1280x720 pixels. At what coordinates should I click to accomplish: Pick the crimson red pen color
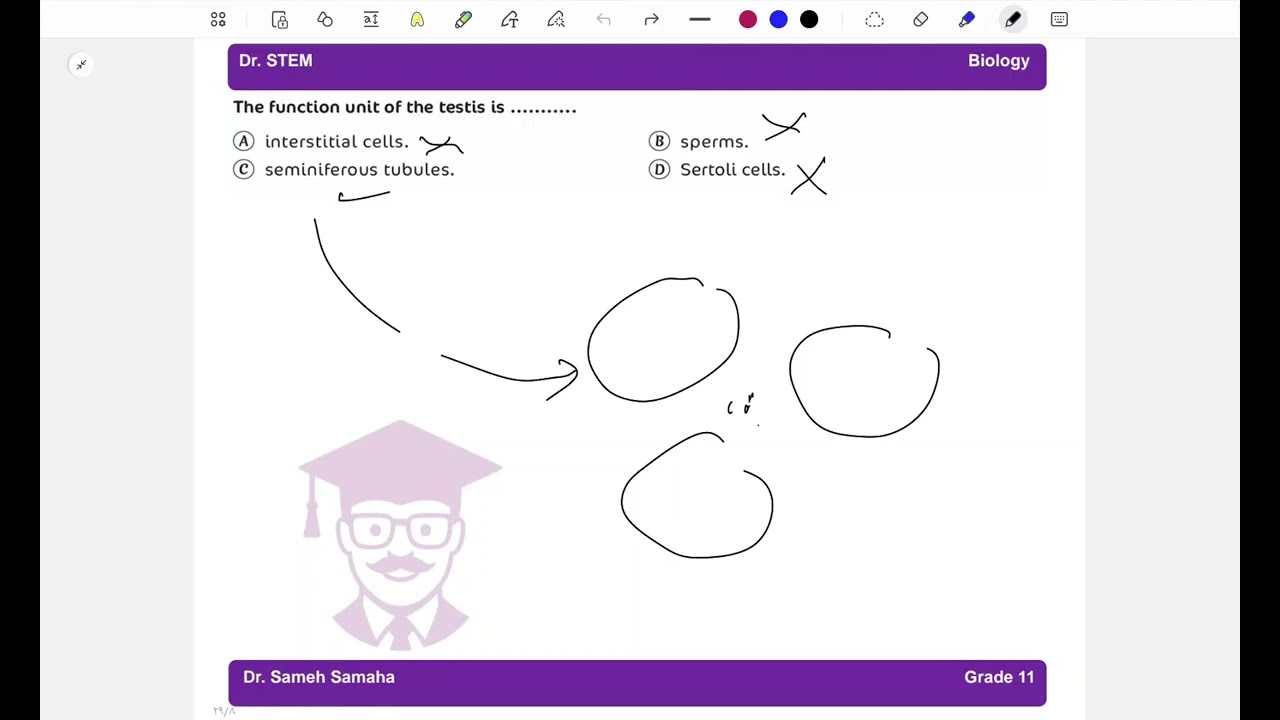tap(748, 19)
